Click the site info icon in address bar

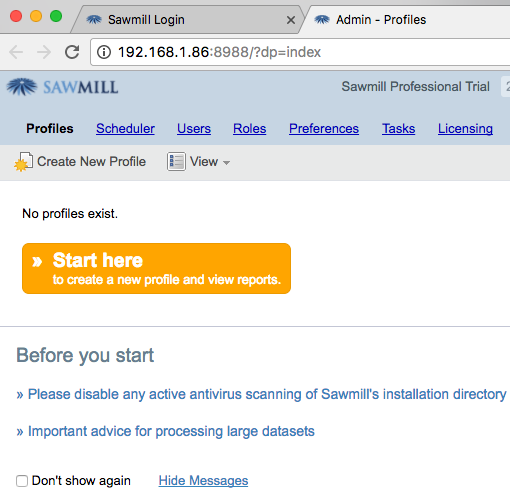point(104,52)
